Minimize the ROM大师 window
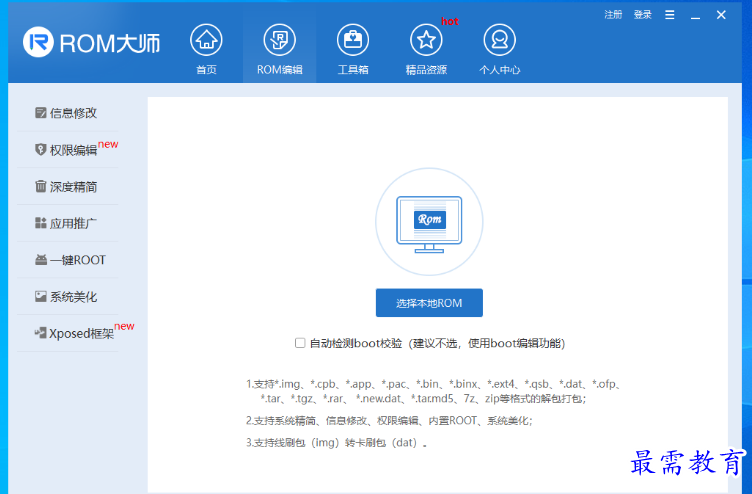The image size is (752, 494). point(695,16)
